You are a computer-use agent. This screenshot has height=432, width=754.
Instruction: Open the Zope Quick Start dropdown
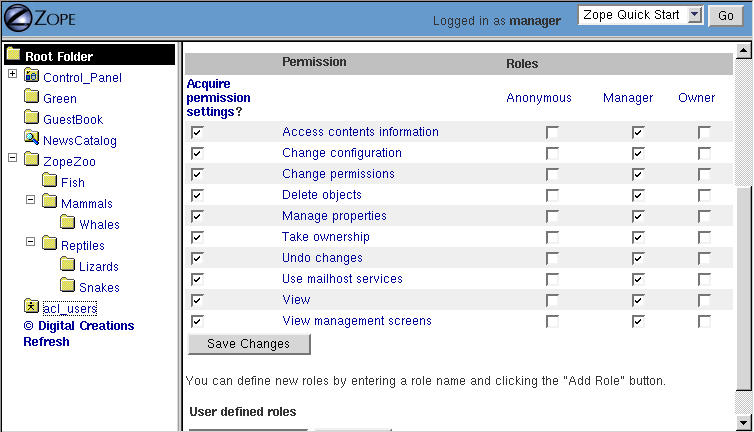pyautogui.click(x=643, y=15)
